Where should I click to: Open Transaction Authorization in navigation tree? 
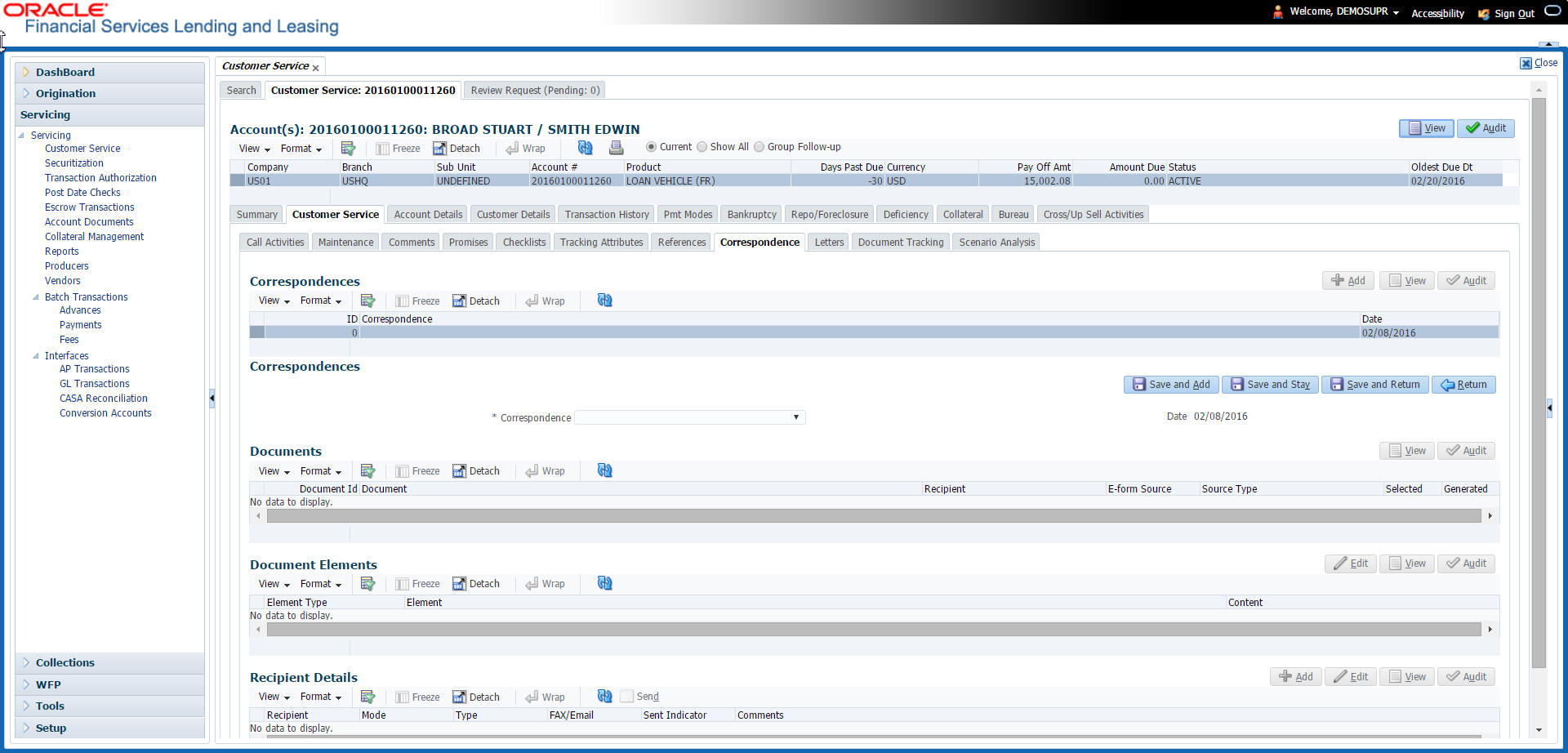coord(100,178)
